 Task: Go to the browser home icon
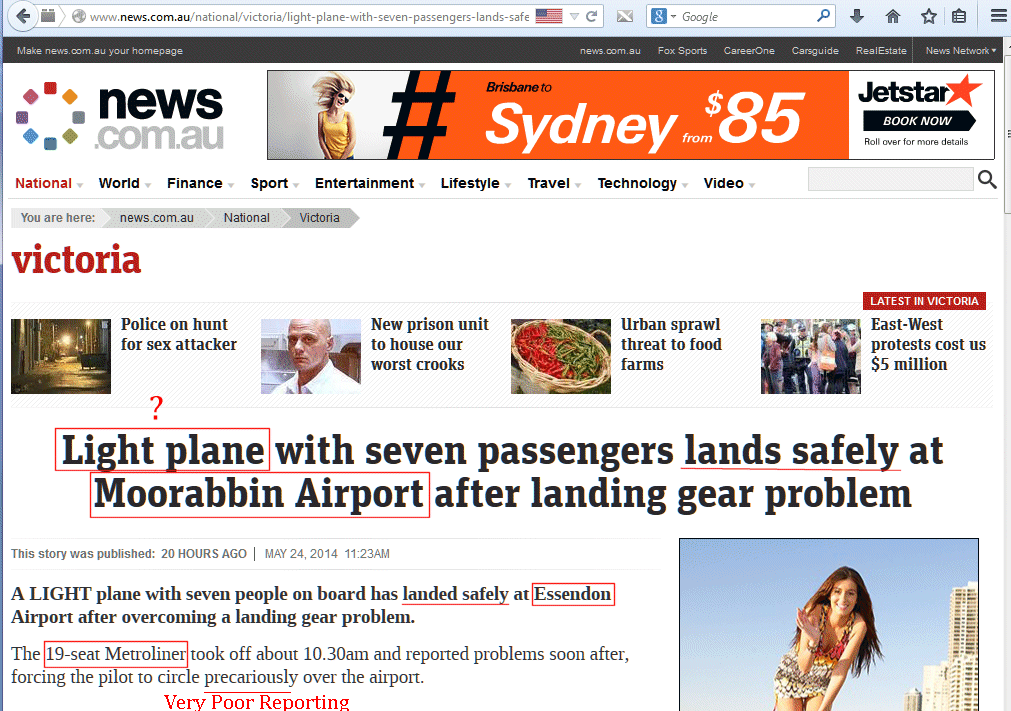892,17
